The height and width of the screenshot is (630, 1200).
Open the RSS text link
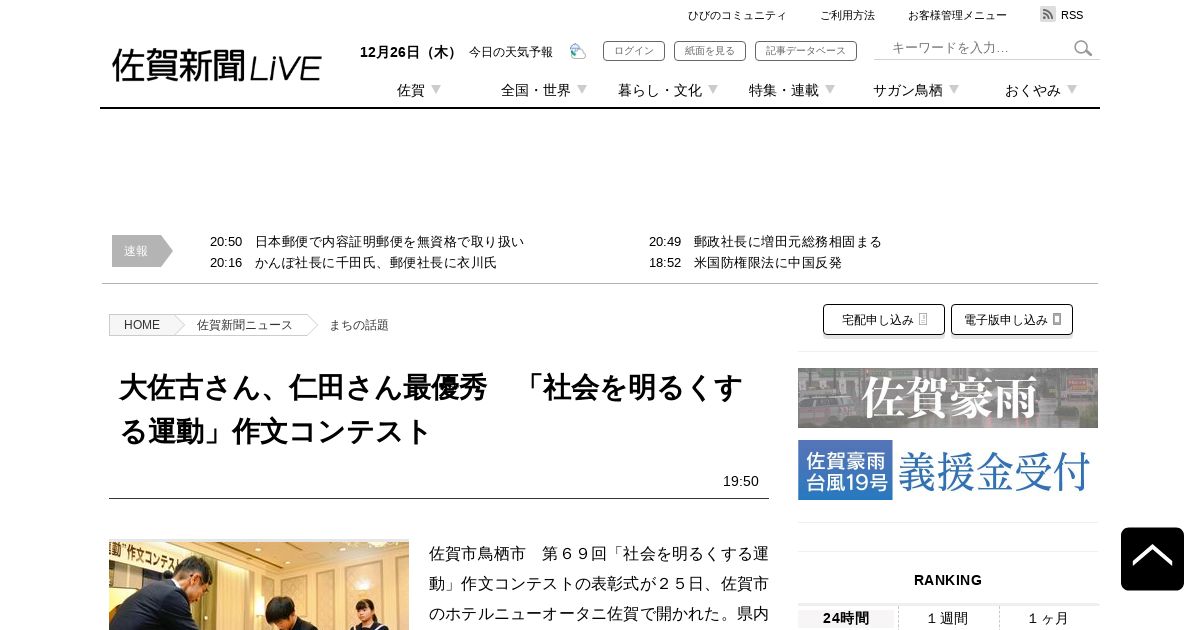tap(1072, 15)
